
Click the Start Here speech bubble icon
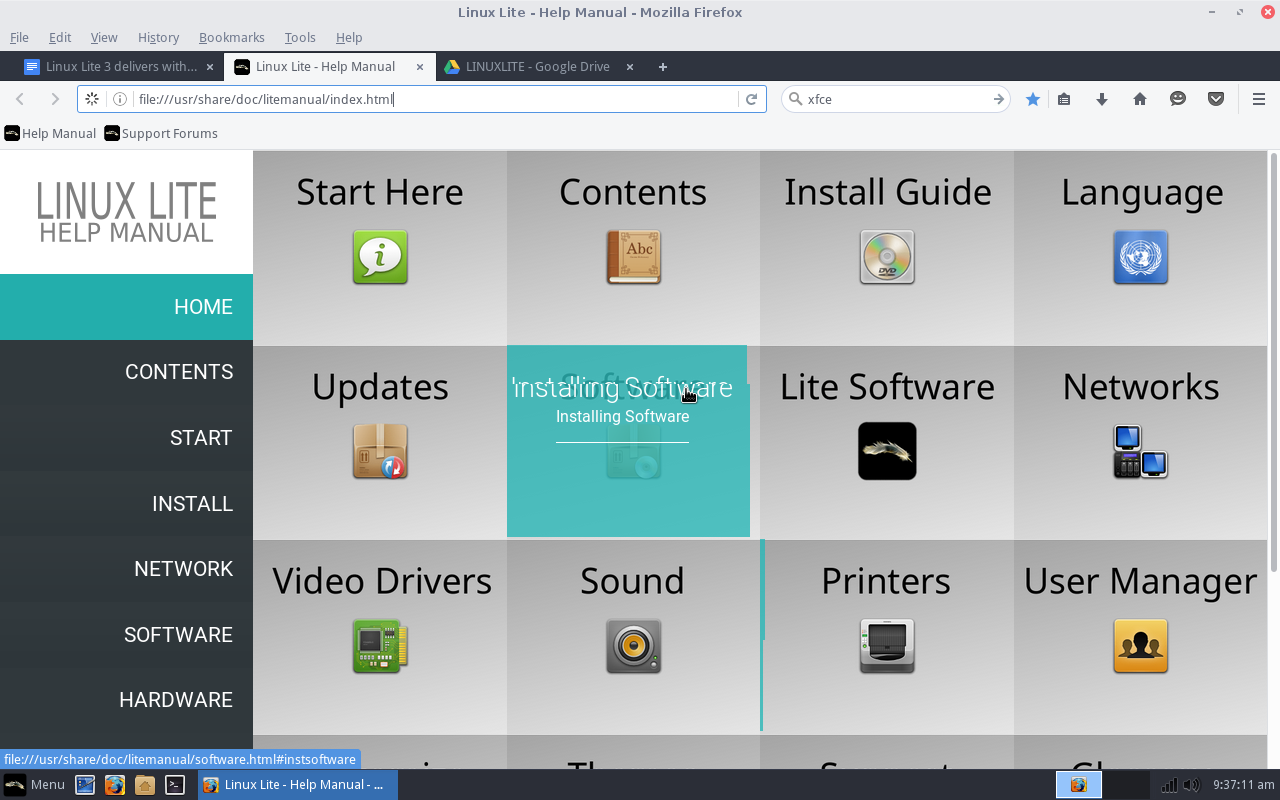tap(380, 257)
